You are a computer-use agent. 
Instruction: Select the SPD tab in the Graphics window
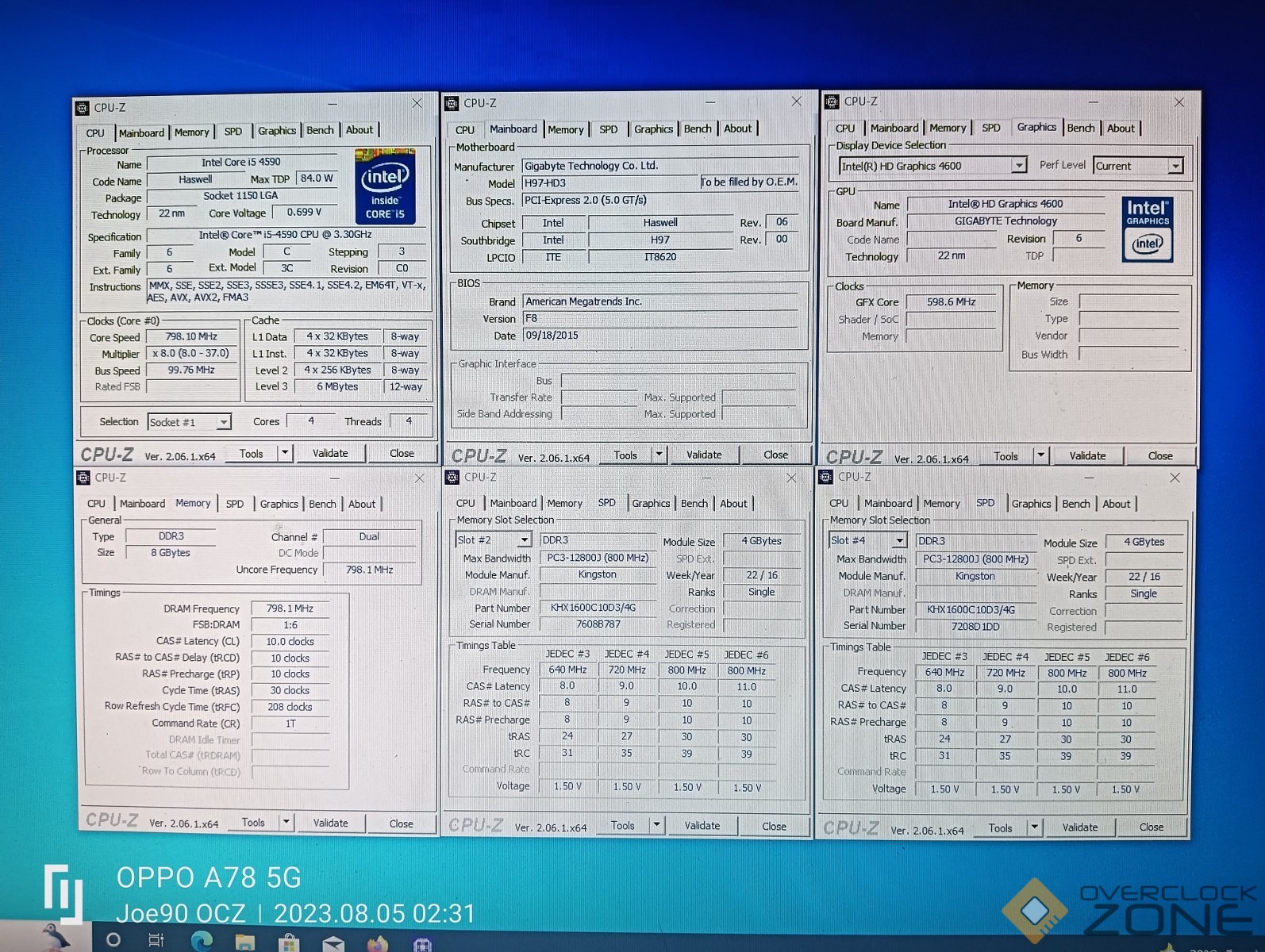[991, 128]
